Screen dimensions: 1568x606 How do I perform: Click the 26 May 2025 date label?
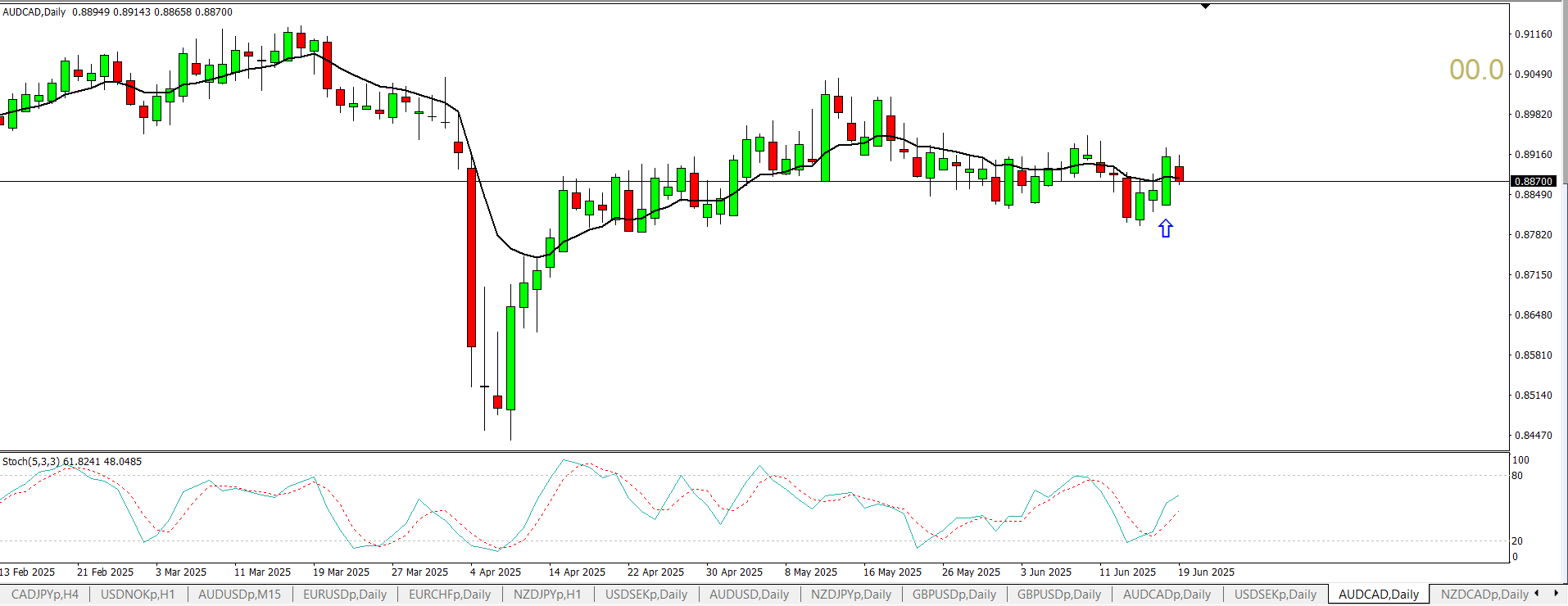pyautogui.click(x=971, y=572)
